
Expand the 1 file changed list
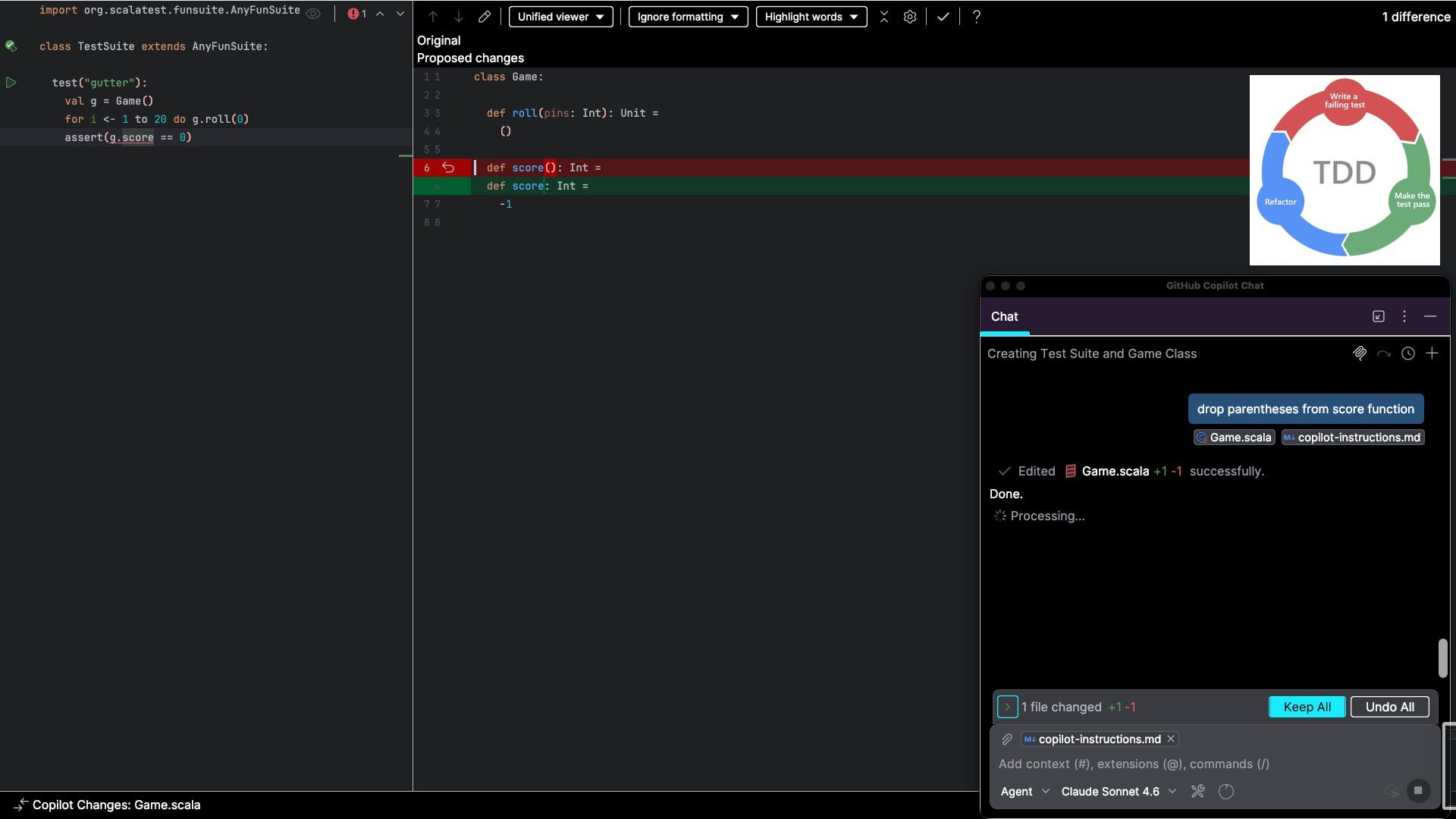[x=1007, y=707]
